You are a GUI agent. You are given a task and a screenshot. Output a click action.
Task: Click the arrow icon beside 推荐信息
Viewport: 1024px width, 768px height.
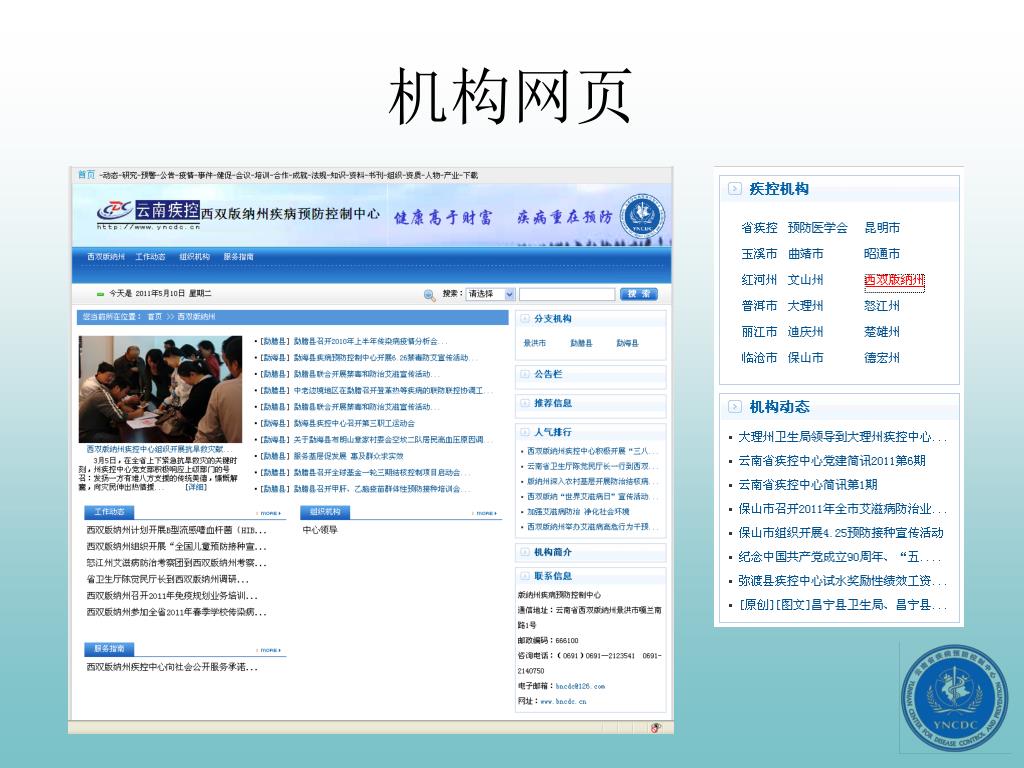pyautogui.click(x=524, y=403)
